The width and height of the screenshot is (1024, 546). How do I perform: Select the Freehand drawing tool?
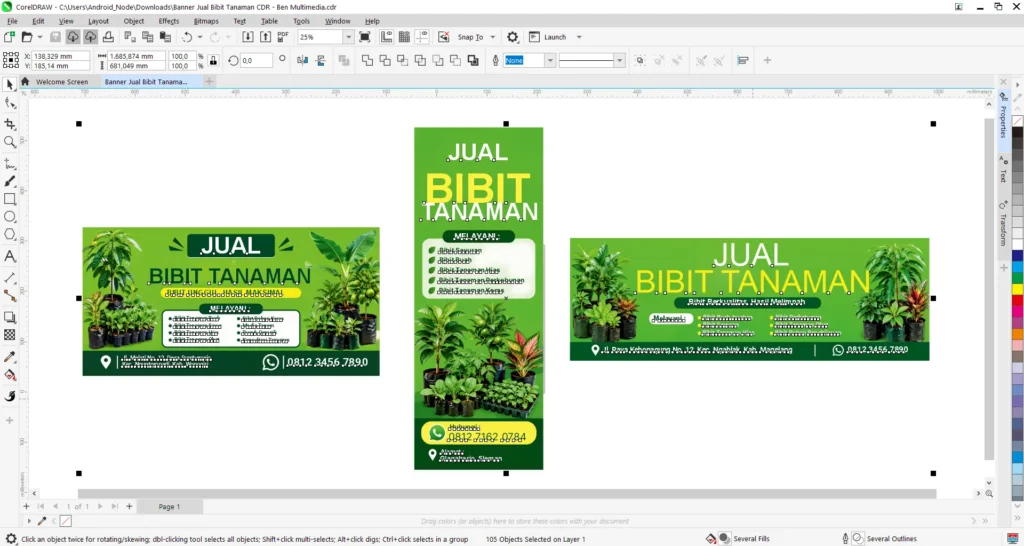coord(10,163)
